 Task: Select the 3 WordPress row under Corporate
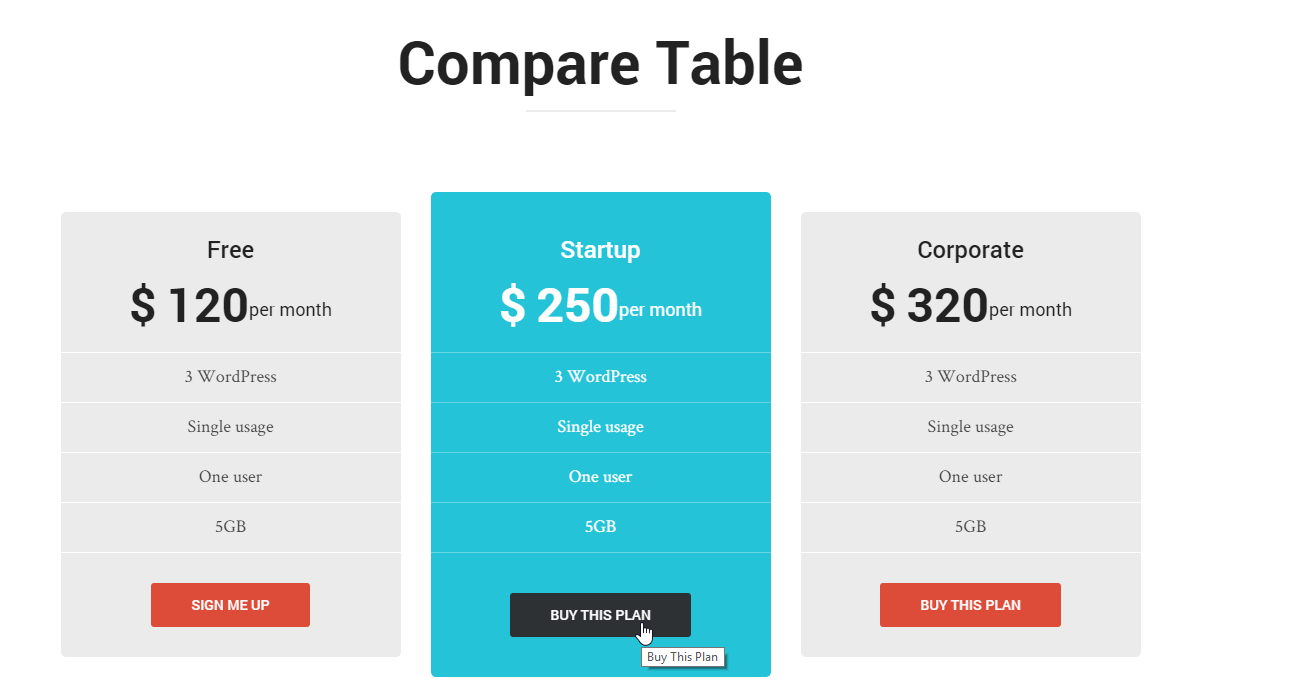(970, 377)
